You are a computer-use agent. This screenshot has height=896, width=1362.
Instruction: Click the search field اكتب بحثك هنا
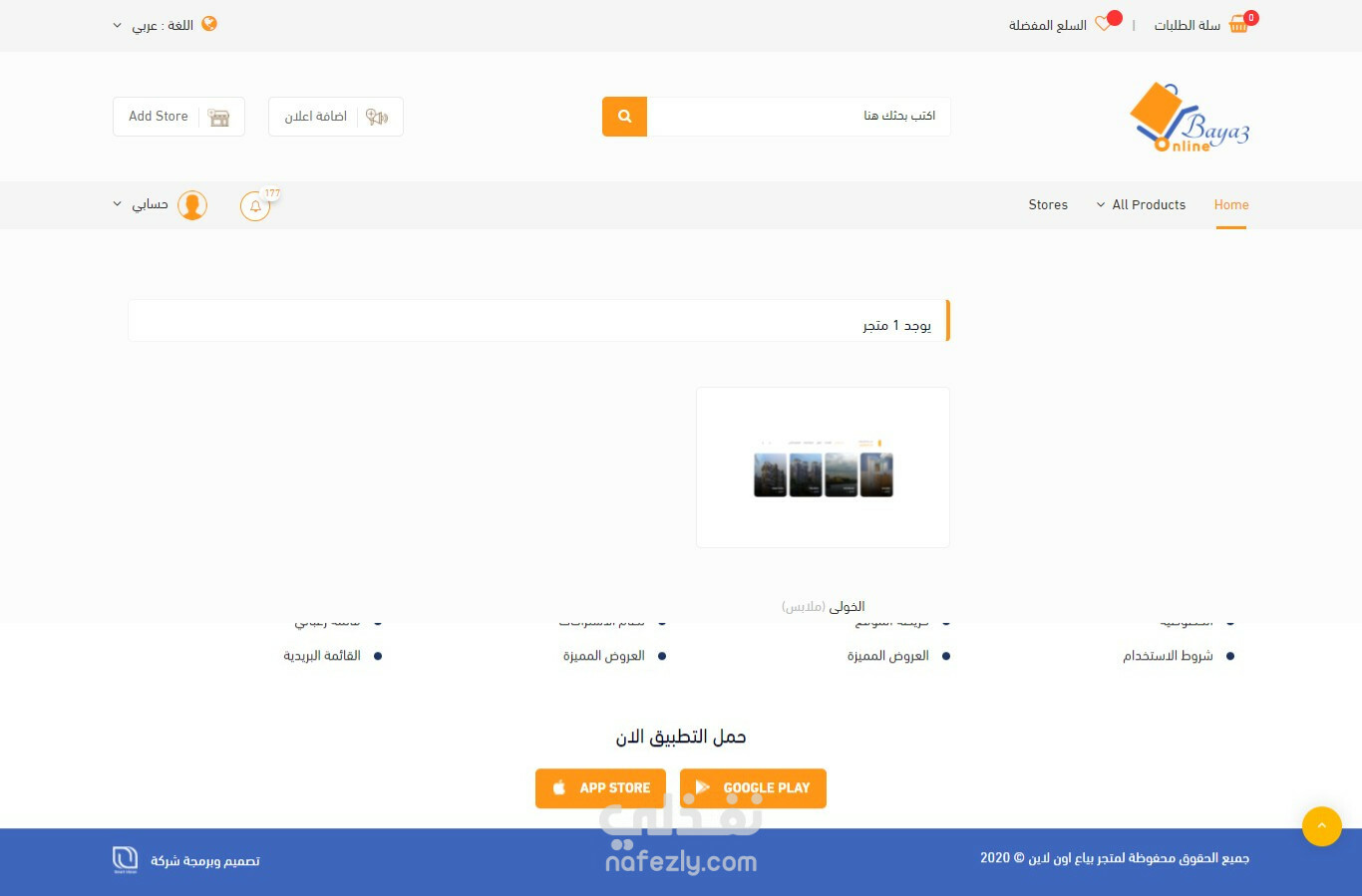(x=799, y=117)
